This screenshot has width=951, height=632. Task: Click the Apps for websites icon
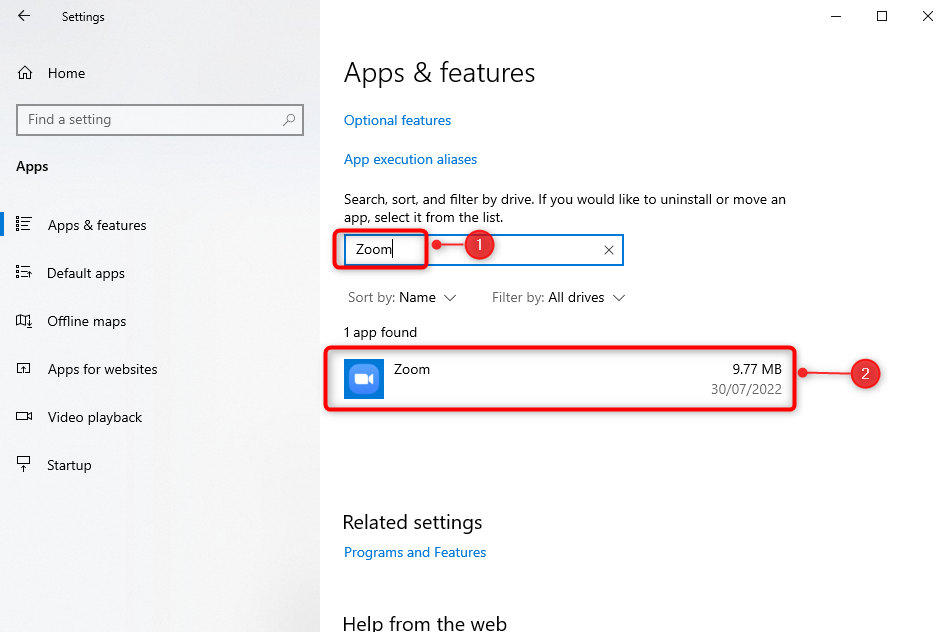tap(25, 369)
